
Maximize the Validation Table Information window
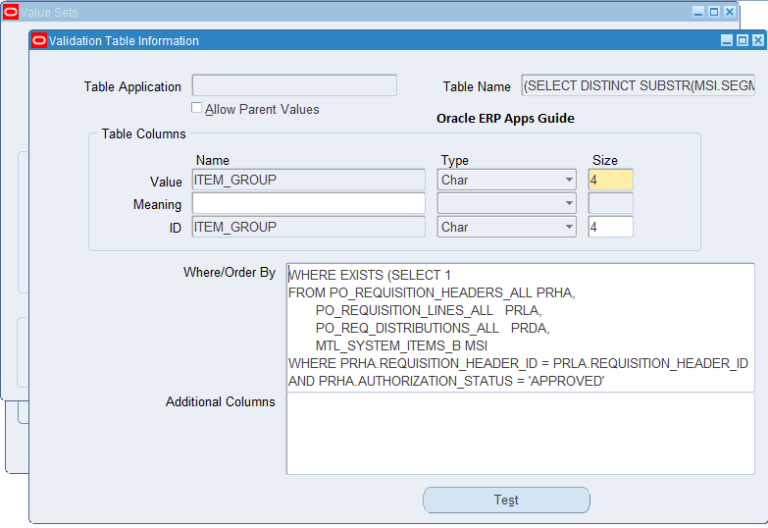(742, 41)
